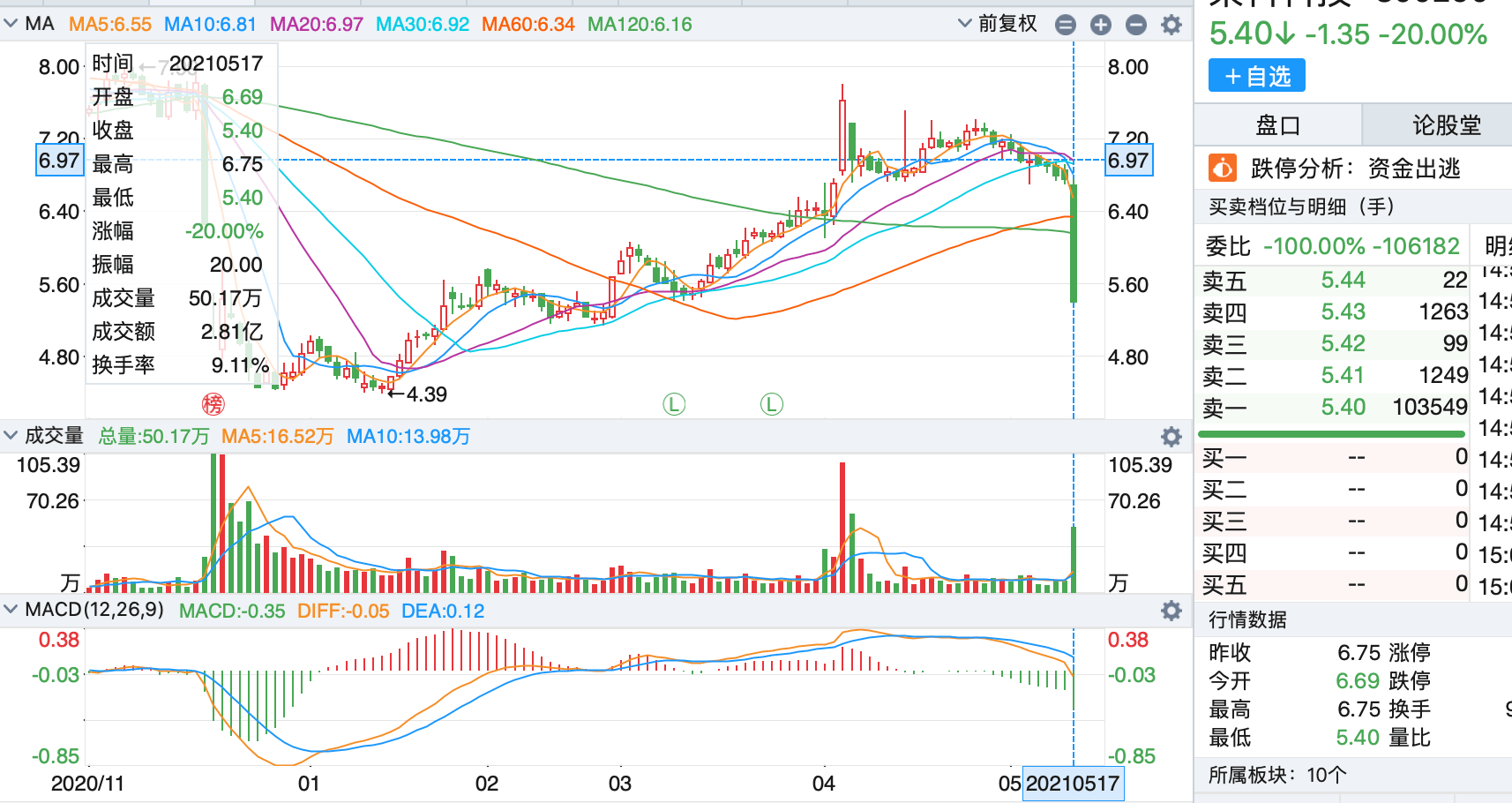Image resolution: width=1512 pixels, height=803 pixels.
Task: Click 成交额 2.81亿 tooltip row
Action: coord(180,331)
